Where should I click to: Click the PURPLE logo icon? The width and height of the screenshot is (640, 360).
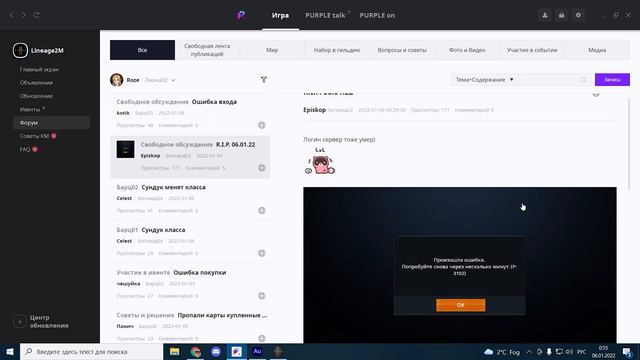[x=241, y=15]
